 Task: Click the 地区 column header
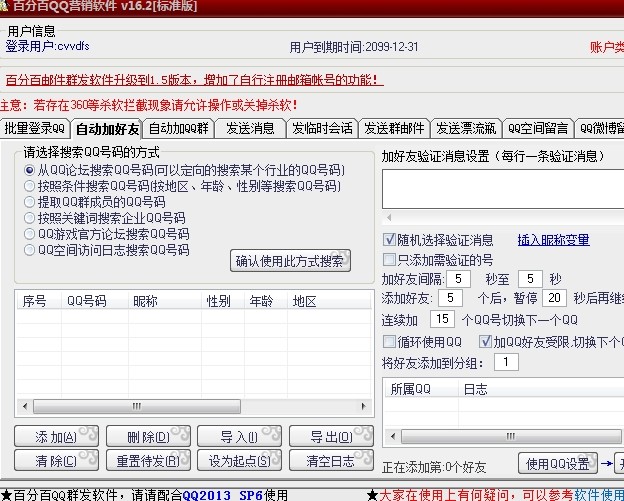(x=329, y=301)
